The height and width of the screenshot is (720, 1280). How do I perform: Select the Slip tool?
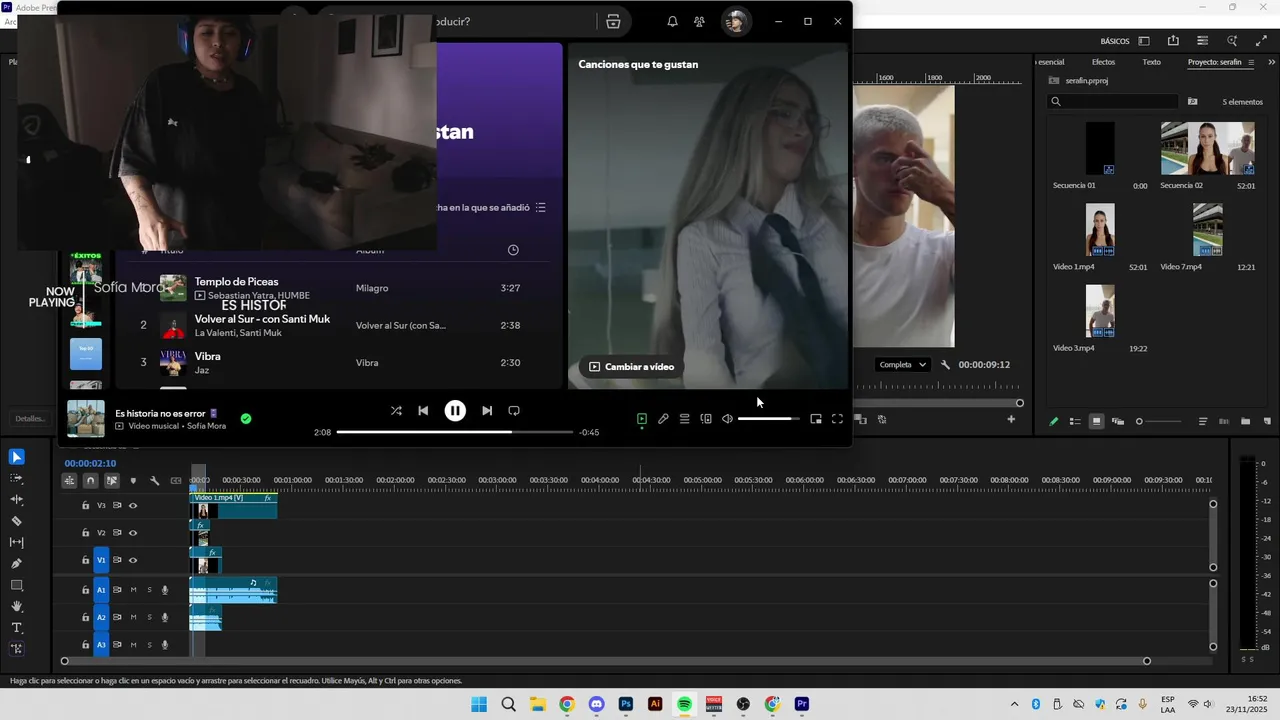[17, 542]
